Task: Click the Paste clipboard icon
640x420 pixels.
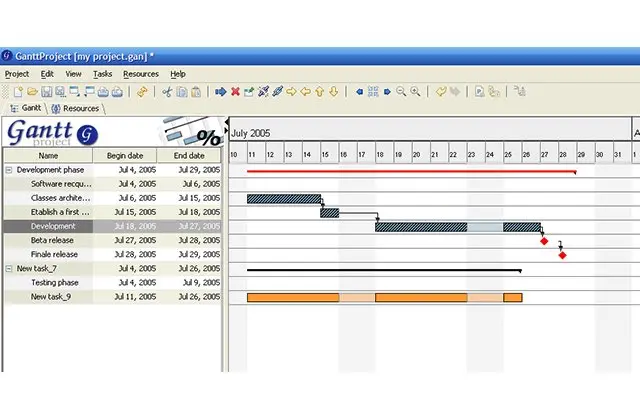Action: 196,91
